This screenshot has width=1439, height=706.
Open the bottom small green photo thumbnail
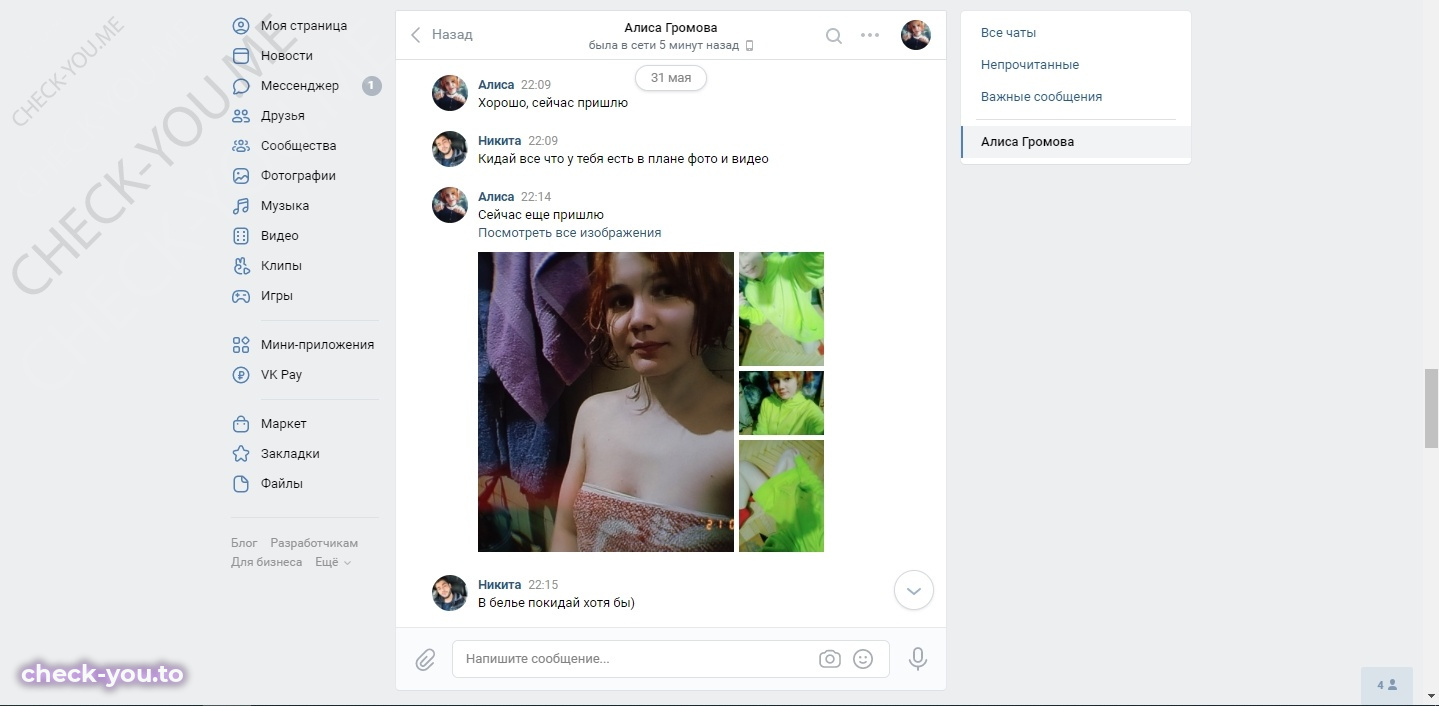pos(781,496)
